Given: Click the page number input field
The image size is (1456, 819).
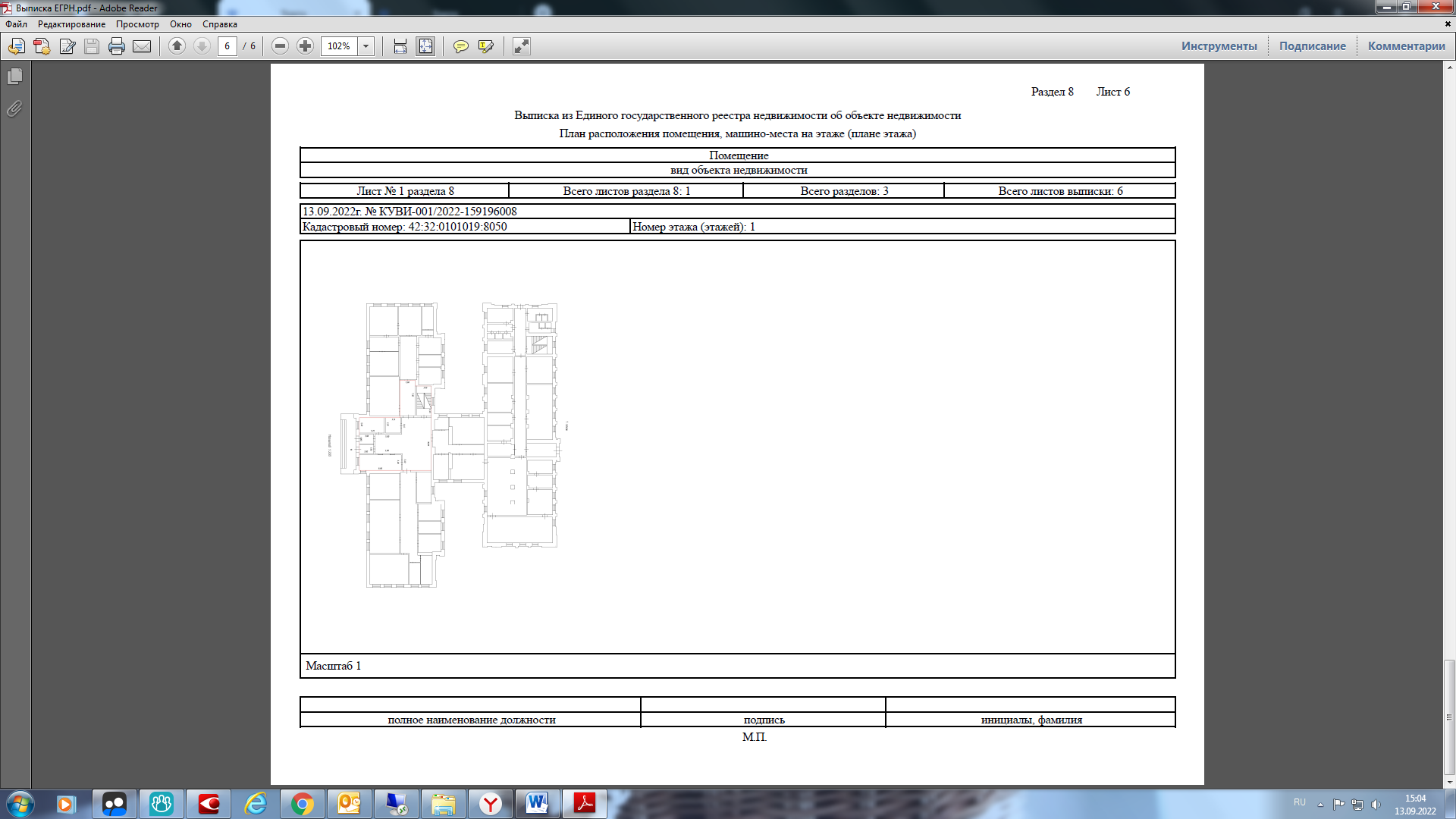Looking at the screenshot, I should 227,46.
